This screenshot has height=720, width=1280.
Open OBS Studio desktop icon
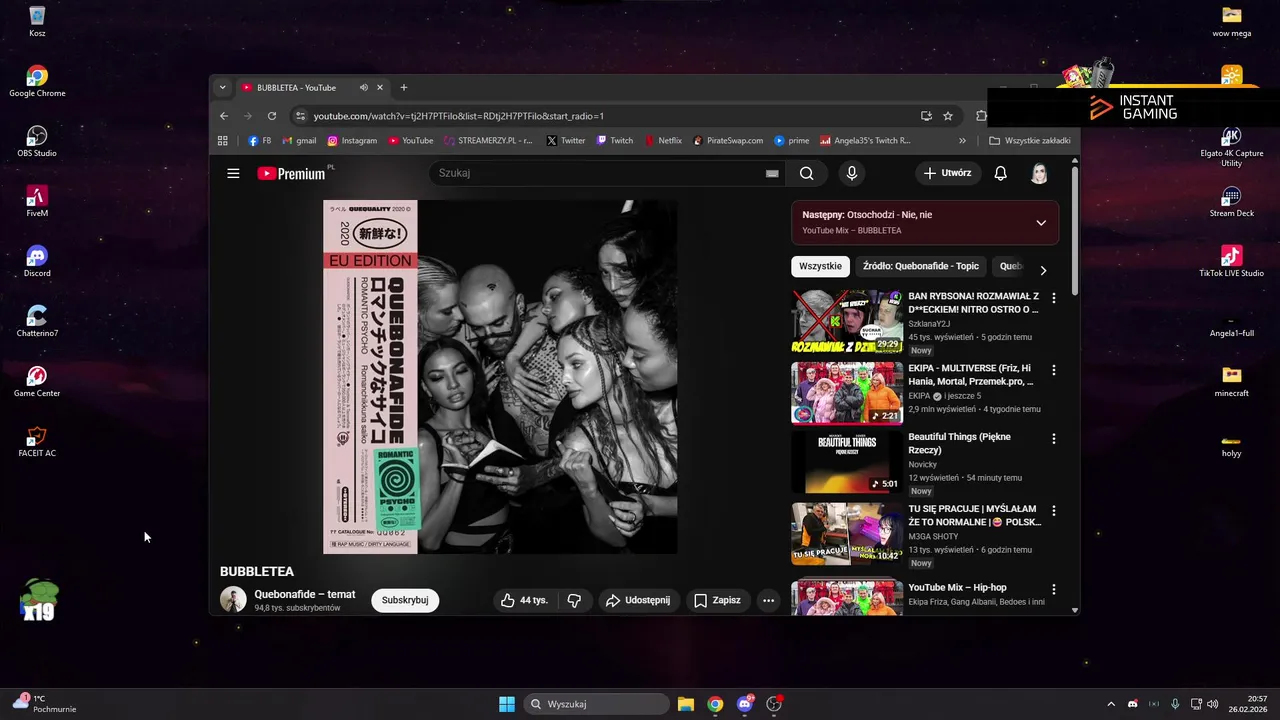(x=37, y=141)
